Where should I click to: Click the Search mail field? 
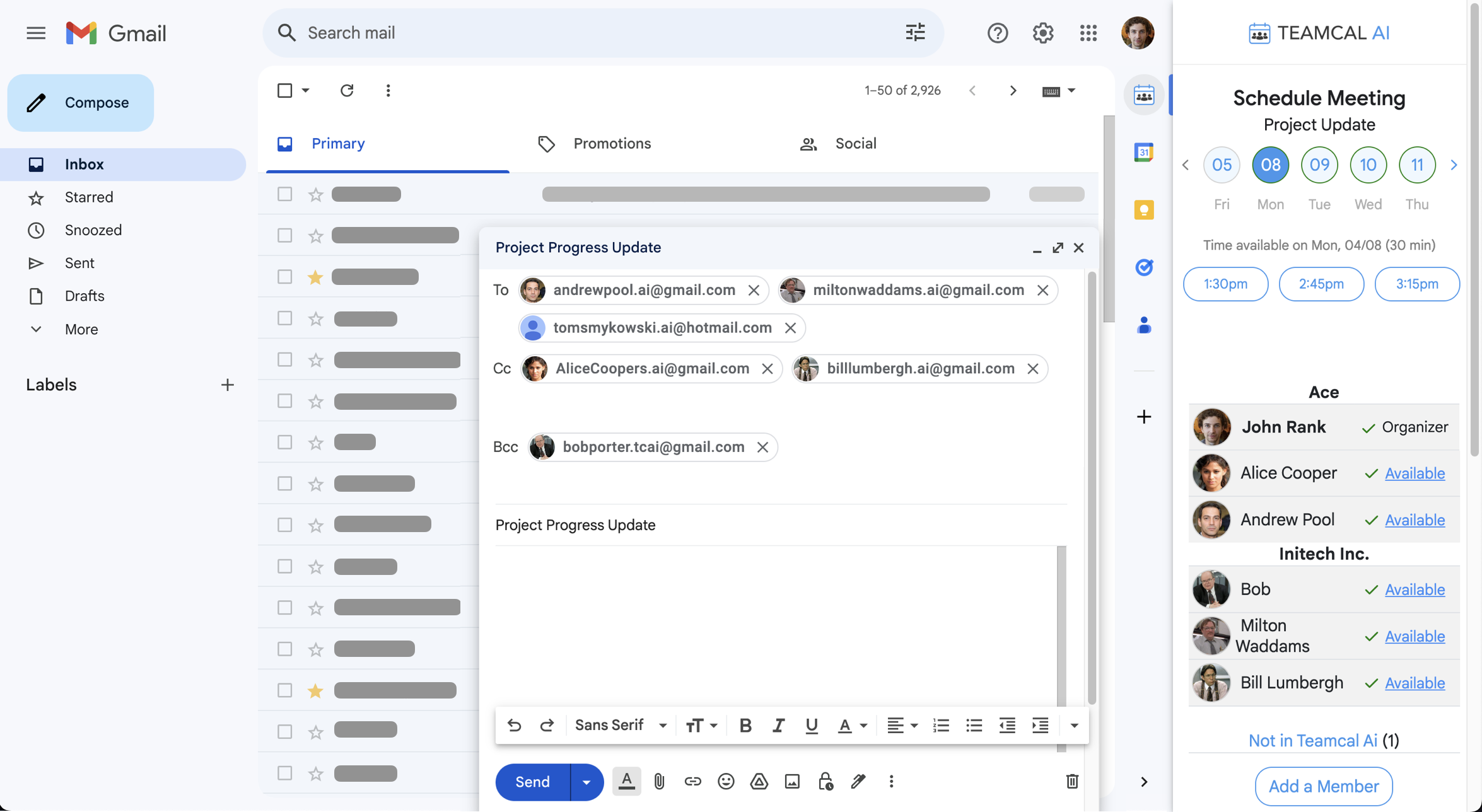(x=602, y=33)
